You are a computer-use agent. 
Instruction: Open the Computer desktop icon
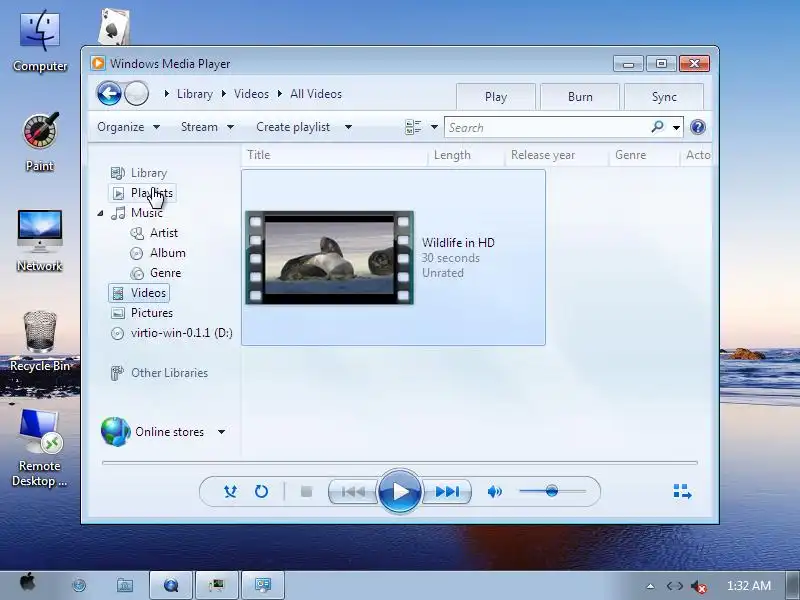coord(40,41)
